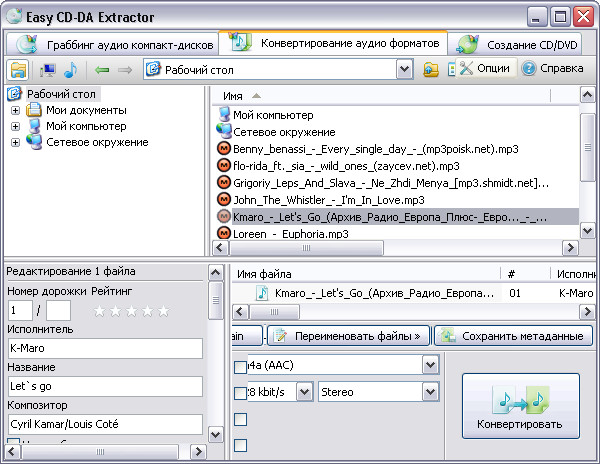The image size is (600, 464).
Task: Open the Рабочий стол path dropdown
Action: tap(404, 70)
